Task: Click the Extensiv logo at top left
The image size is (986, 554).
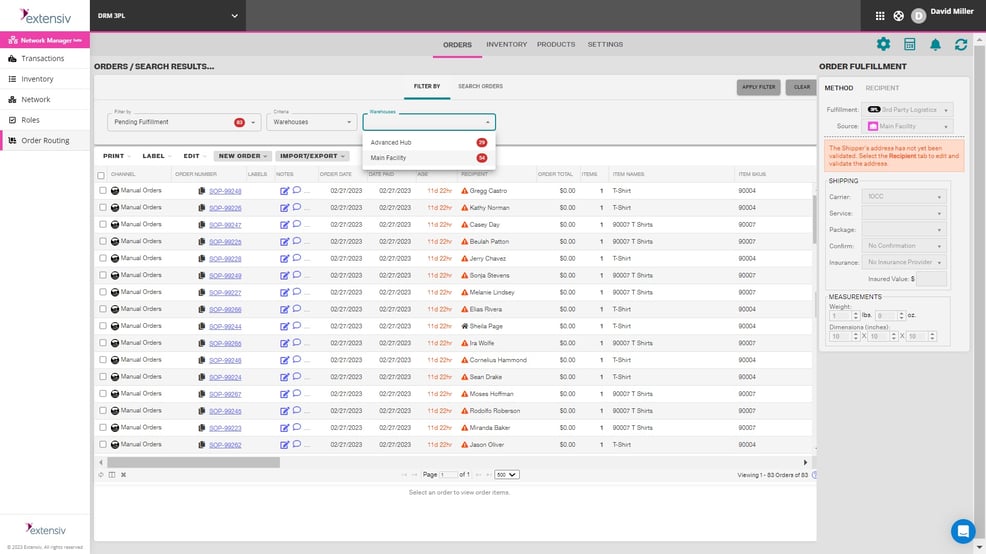Action: point(45,16)
